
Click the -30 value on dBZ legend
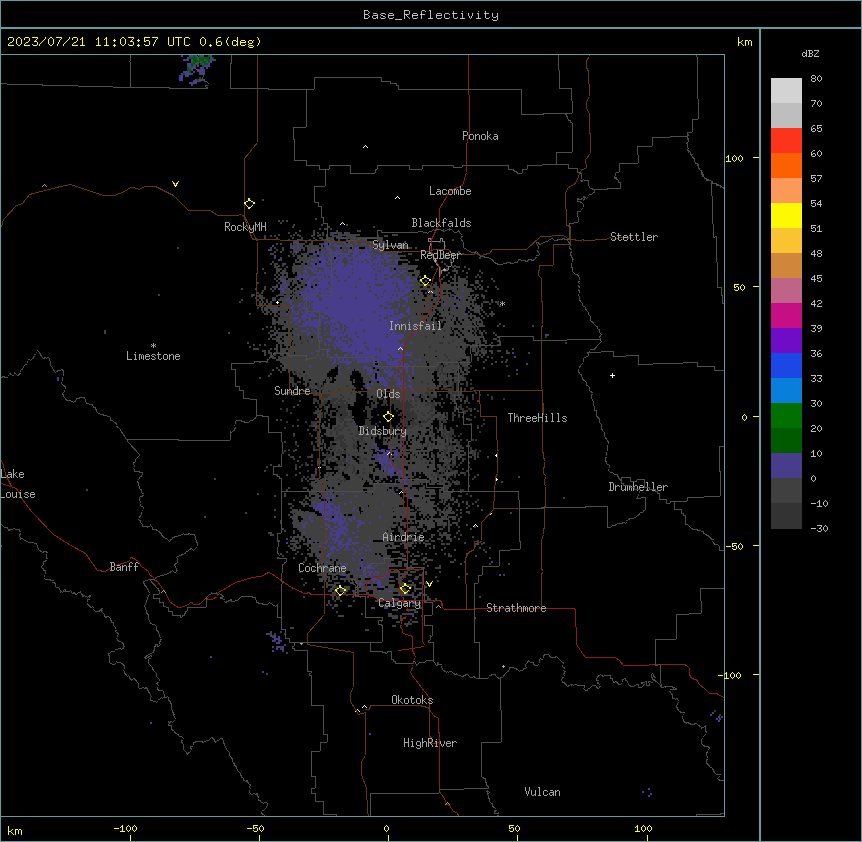tap(819, 529)
